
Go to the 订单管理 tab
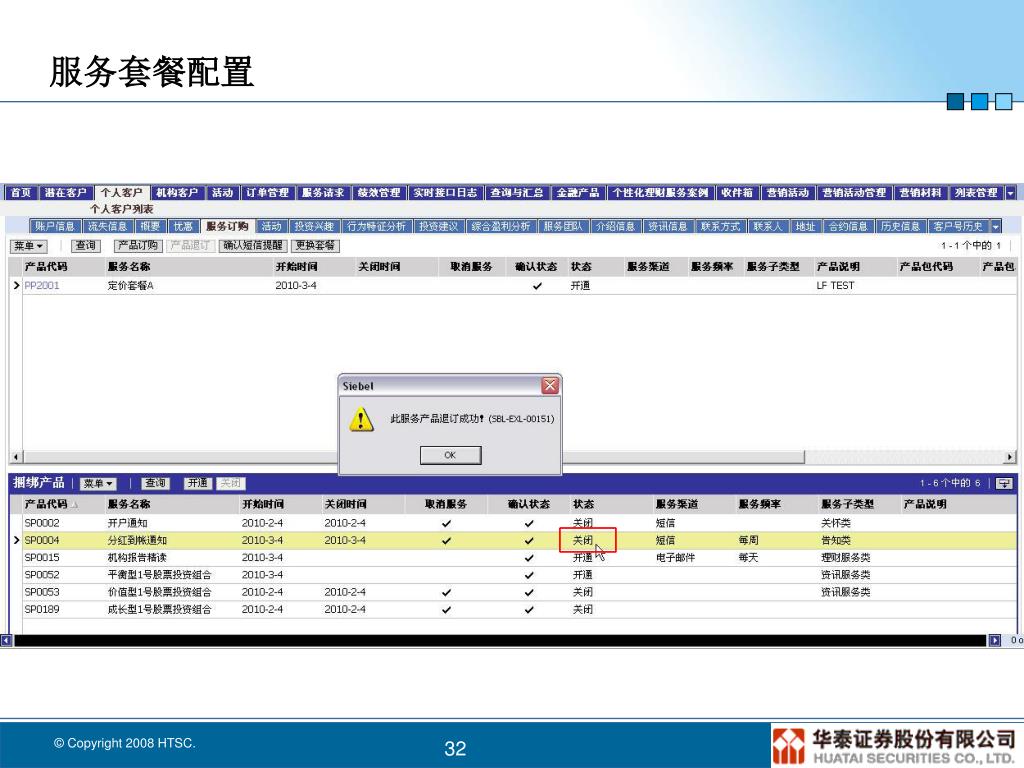click(267, 193)
